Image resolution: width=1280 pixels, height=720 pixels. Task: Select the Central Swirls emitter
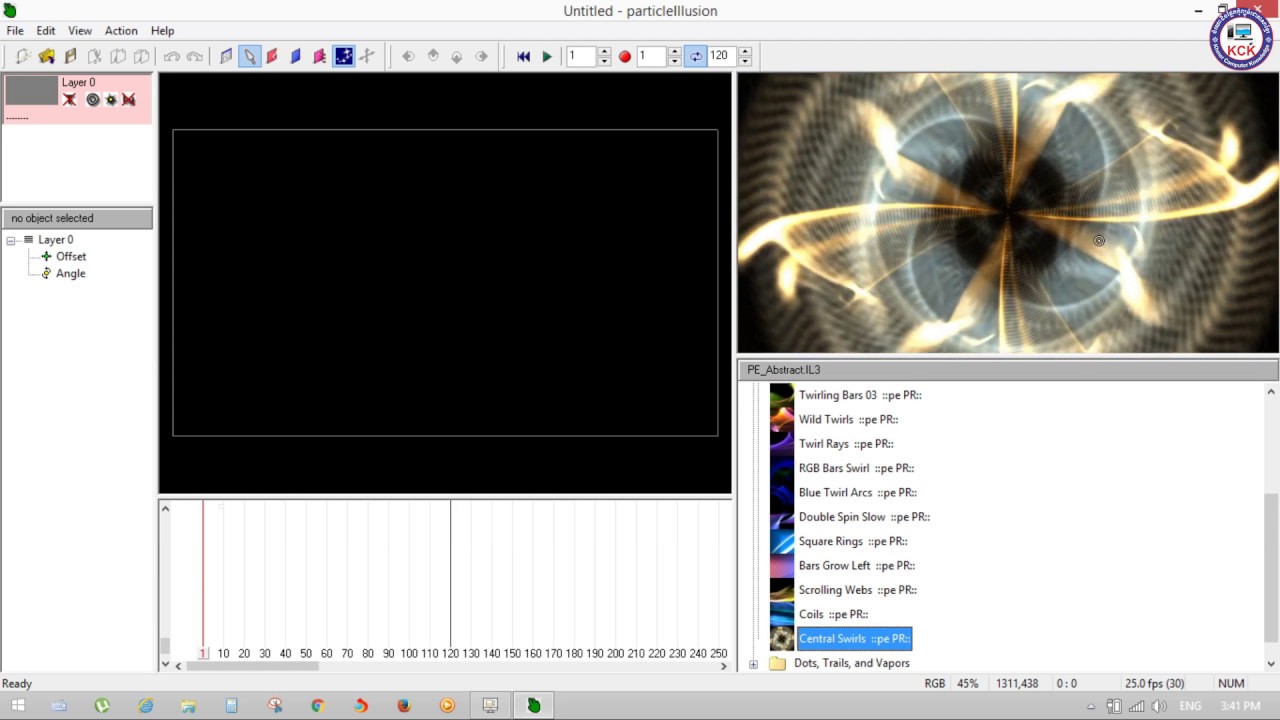[x=855, y=639]
